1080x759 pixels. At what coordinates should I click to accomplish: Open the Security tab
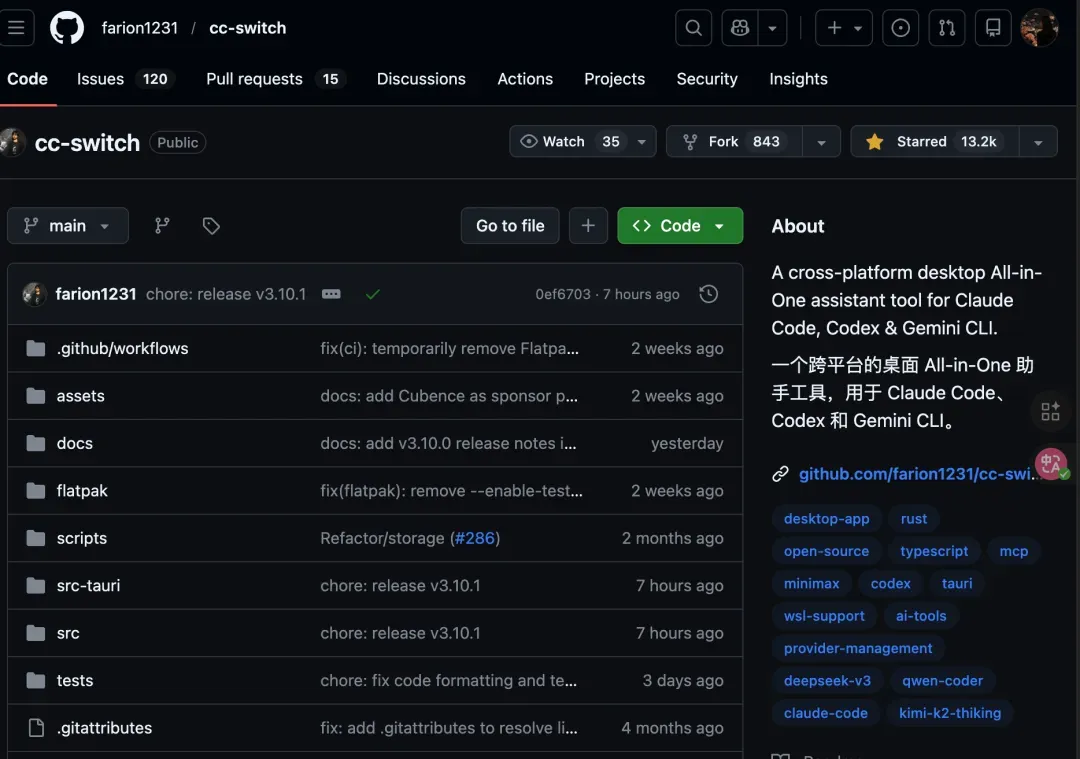707,79
